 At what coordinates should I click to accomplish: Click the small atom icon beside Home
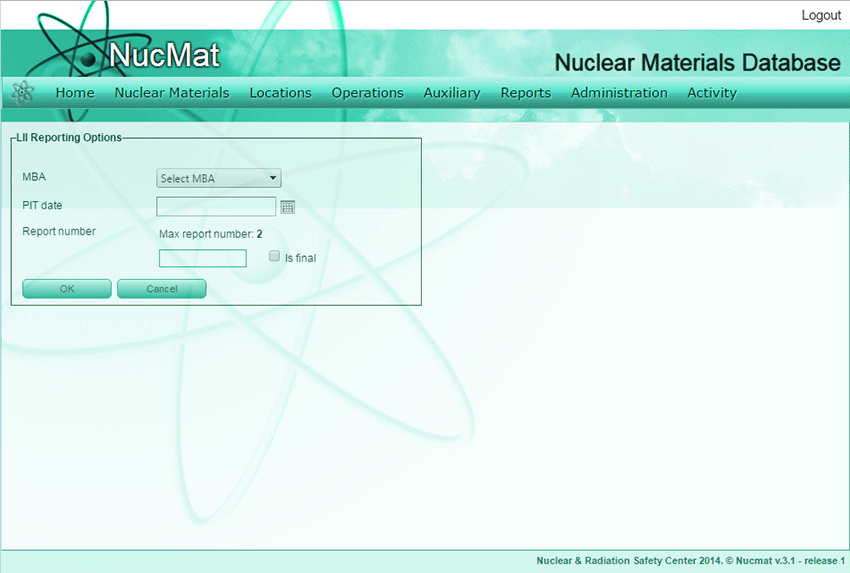point(22,93)
